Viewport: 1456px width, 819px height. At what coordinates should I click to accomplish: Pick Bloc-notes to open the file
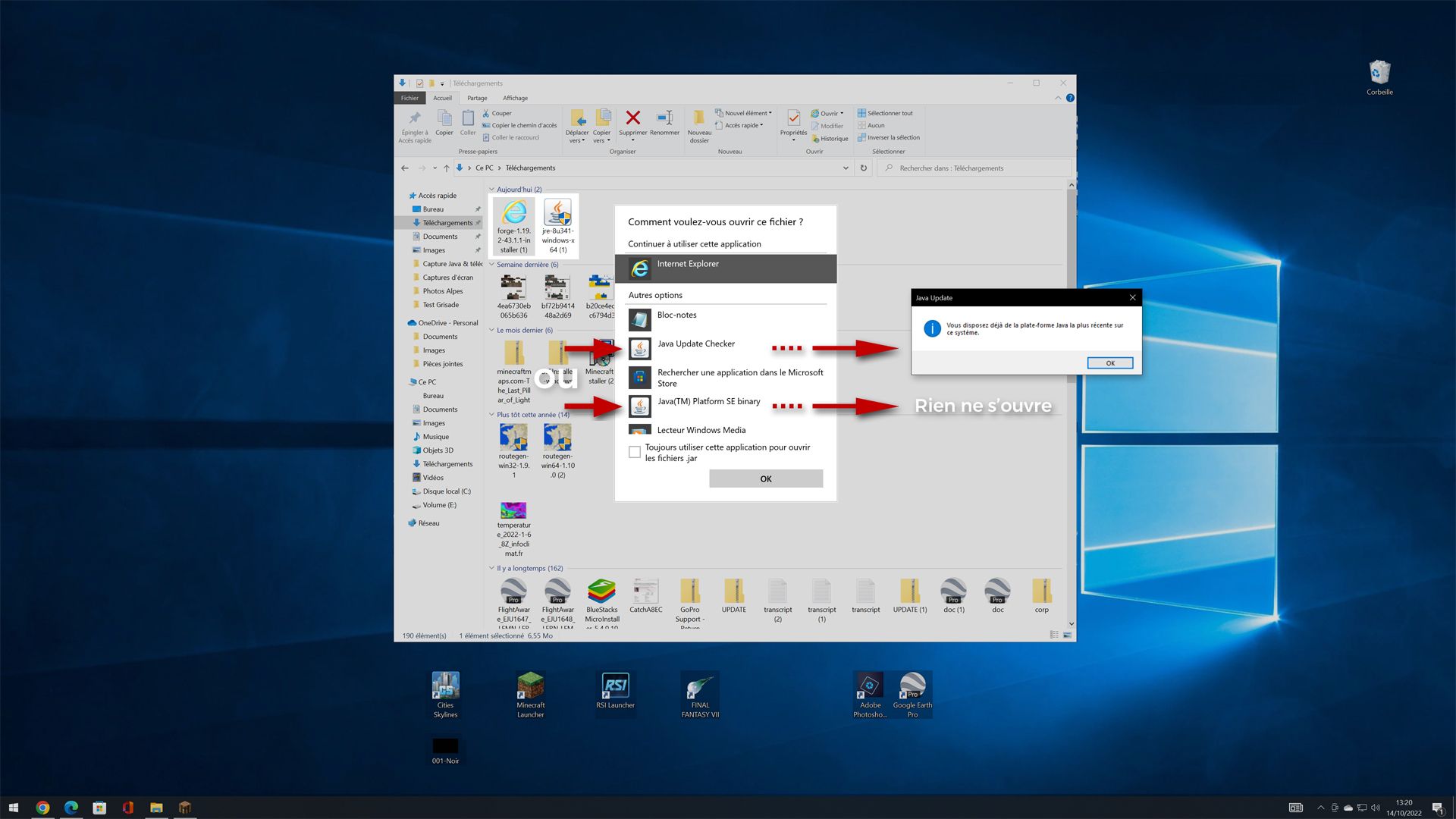(x=676, y=315)
